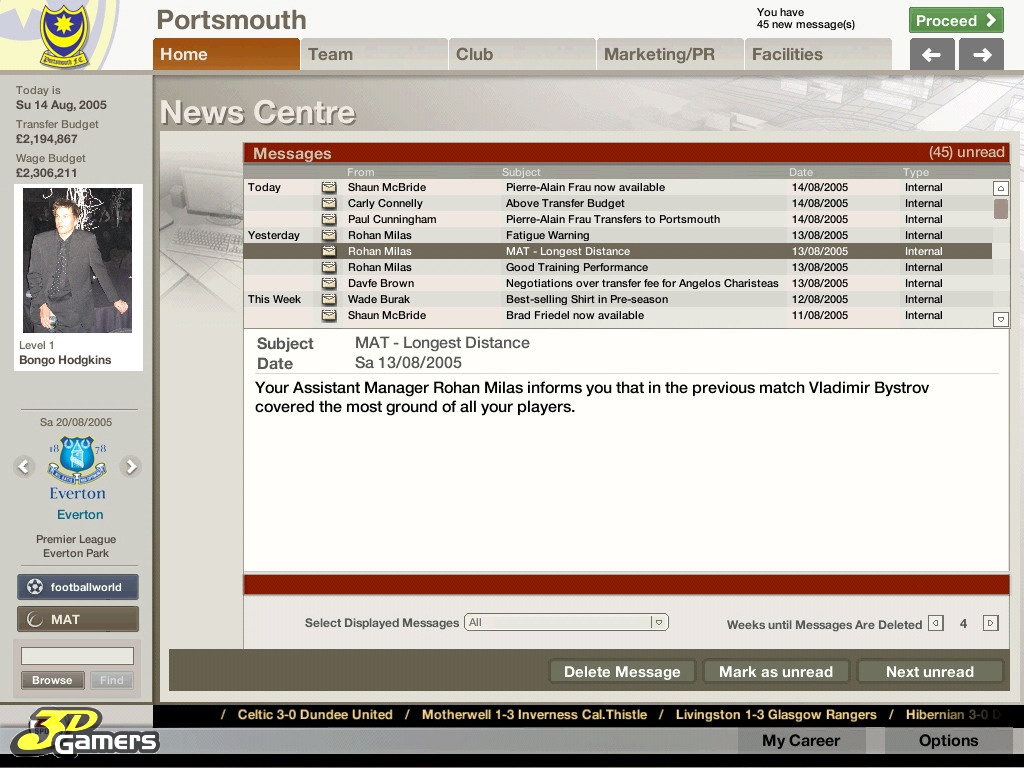Click envelope icon for Wade Burak message
The width and height of the screenshot is (1024, 768).
click(328, 299)
